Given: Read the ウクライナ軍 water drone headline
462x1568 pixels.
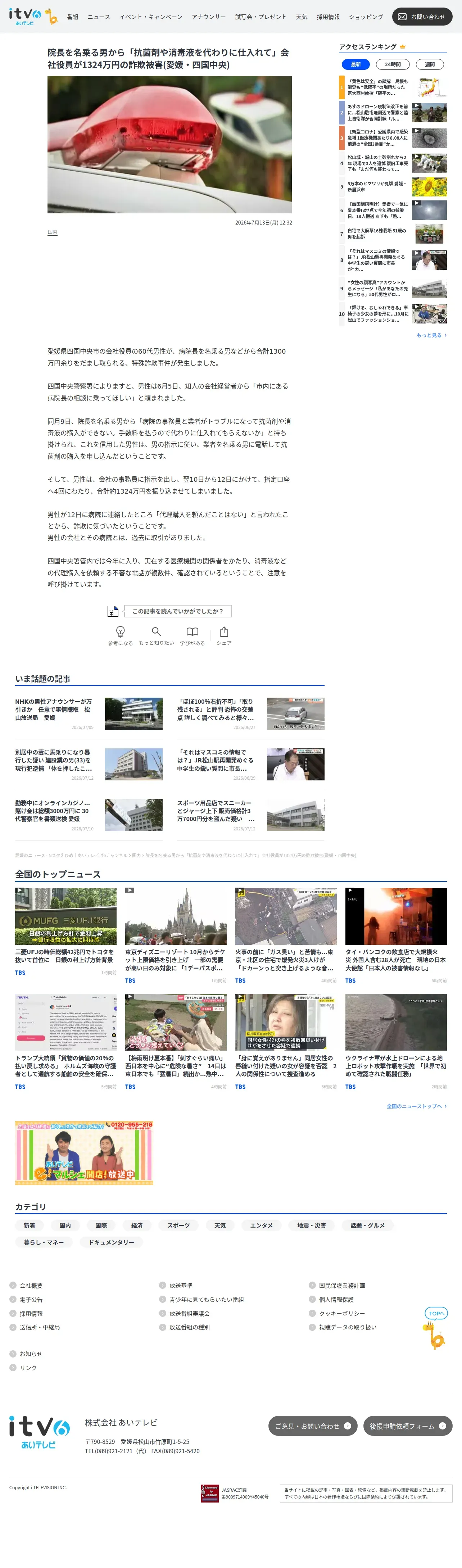Looking at the screenshot, I should 396,1066.
